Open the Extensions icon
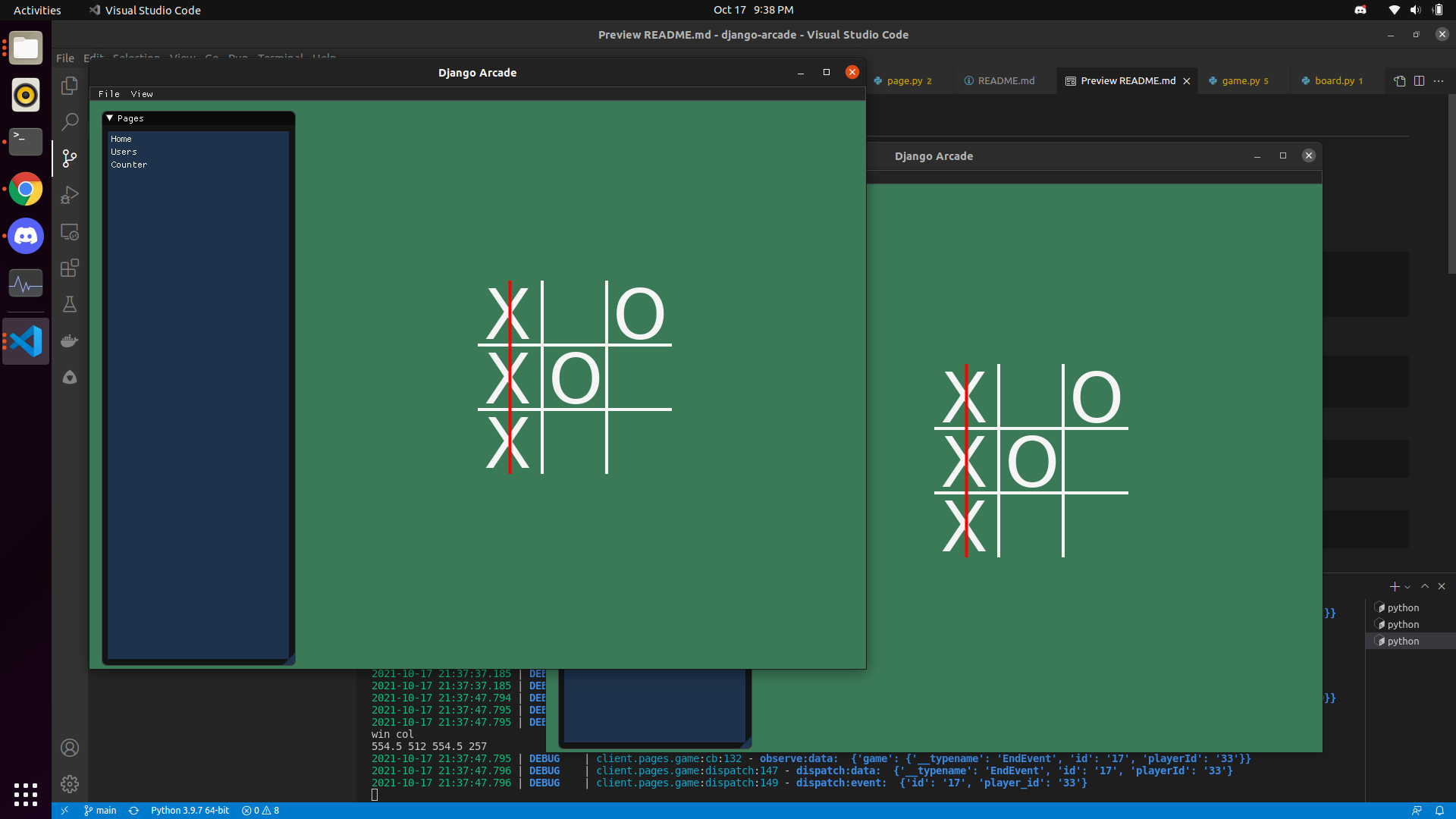The image size is (1456, 819). coord(70,268)
